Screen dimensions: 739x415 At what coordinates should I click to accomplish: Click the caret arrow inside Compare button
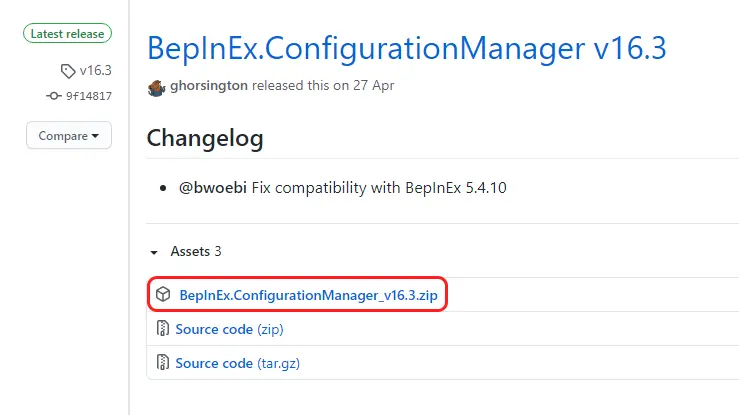coord(96,136)
